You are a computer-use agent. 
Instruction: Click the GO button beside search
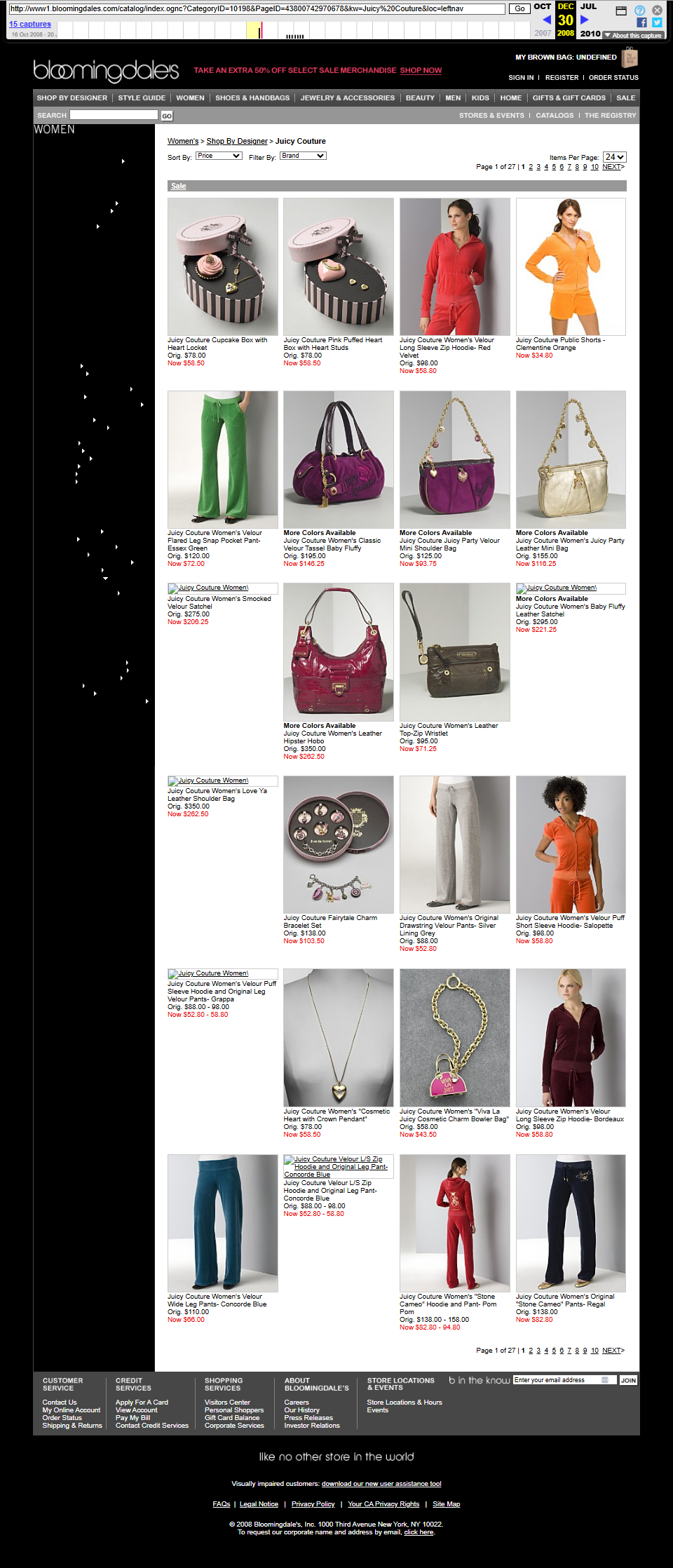click(167, 116)
